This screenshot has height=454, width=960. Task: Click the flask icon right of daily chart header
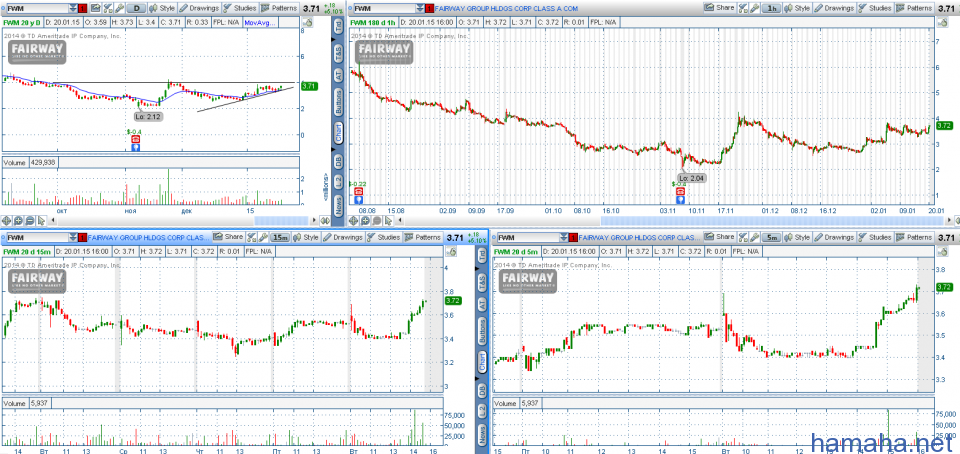coord(308,22)
